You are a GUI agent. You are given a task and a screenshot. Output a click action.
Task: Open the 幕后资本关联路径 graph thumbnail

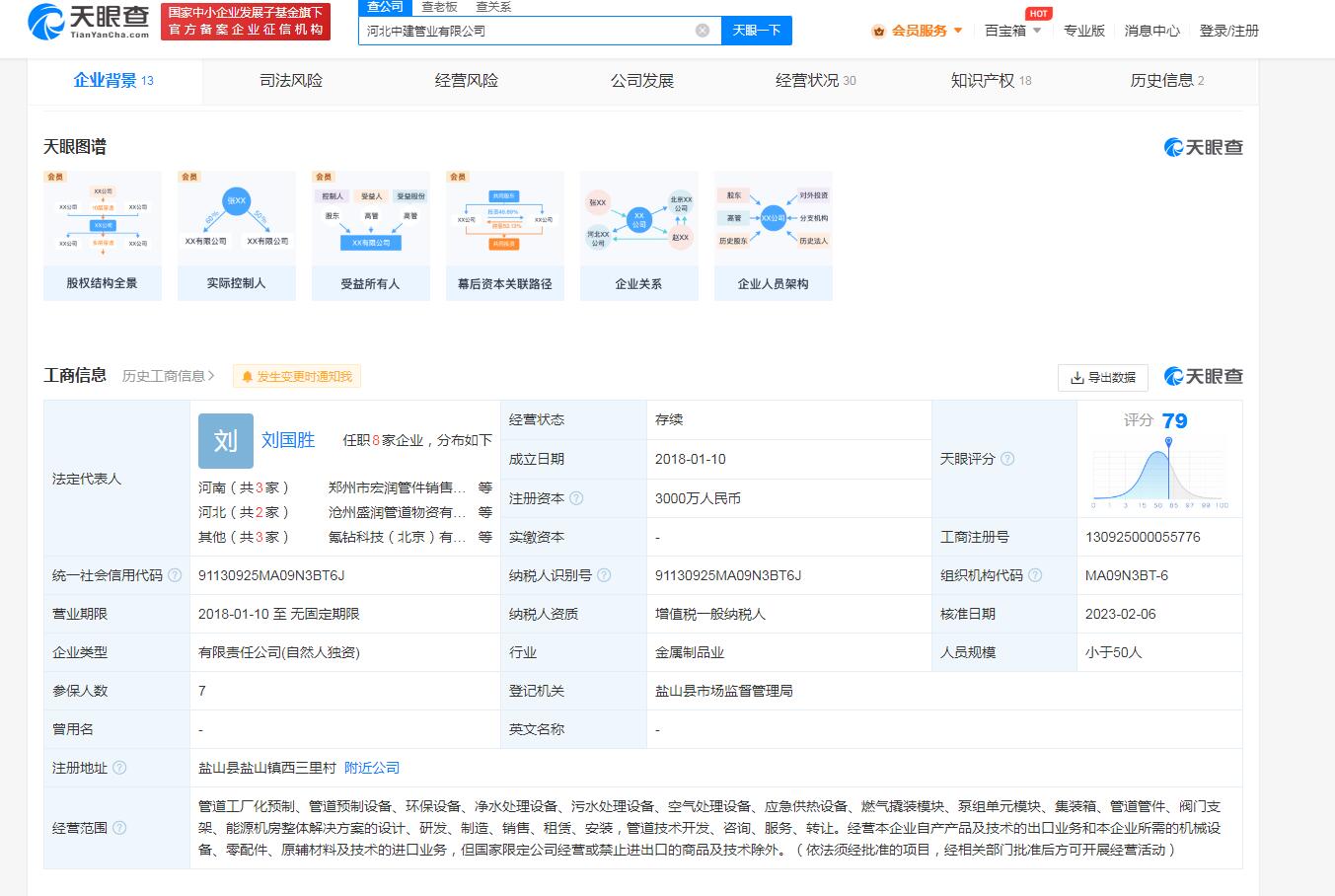tap(505, 236)
